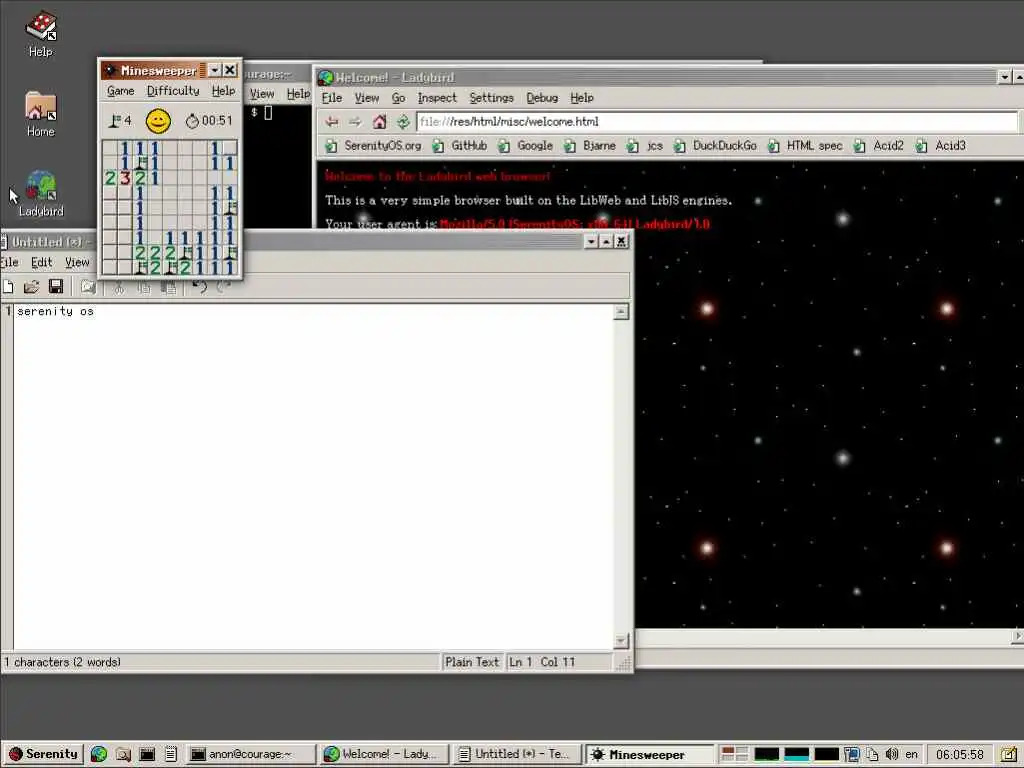
Task: Open the Ladybird home page icon
Action: [379, 121]
